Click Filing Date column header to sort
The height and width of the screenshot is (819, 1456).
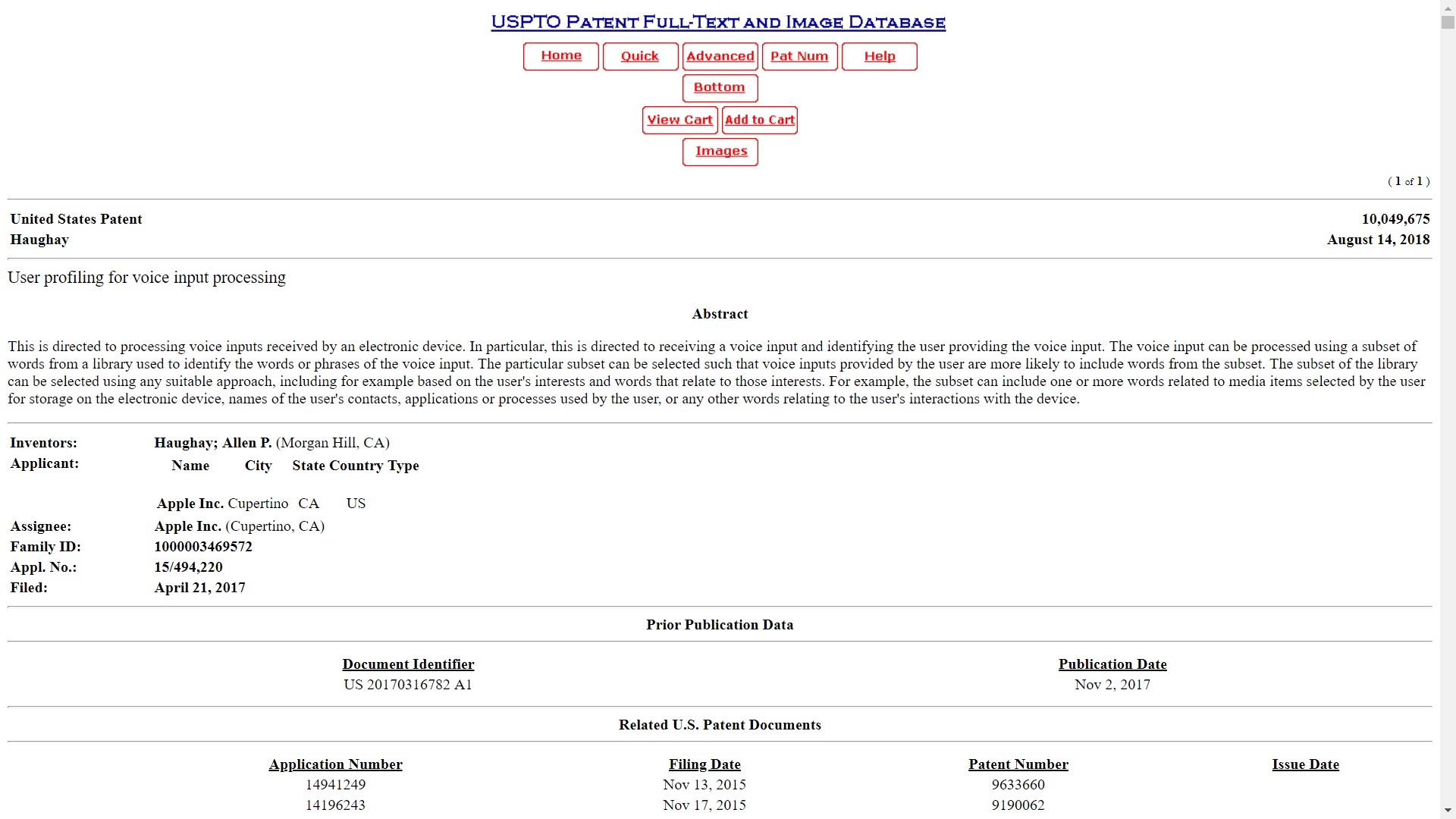point(705,764)
